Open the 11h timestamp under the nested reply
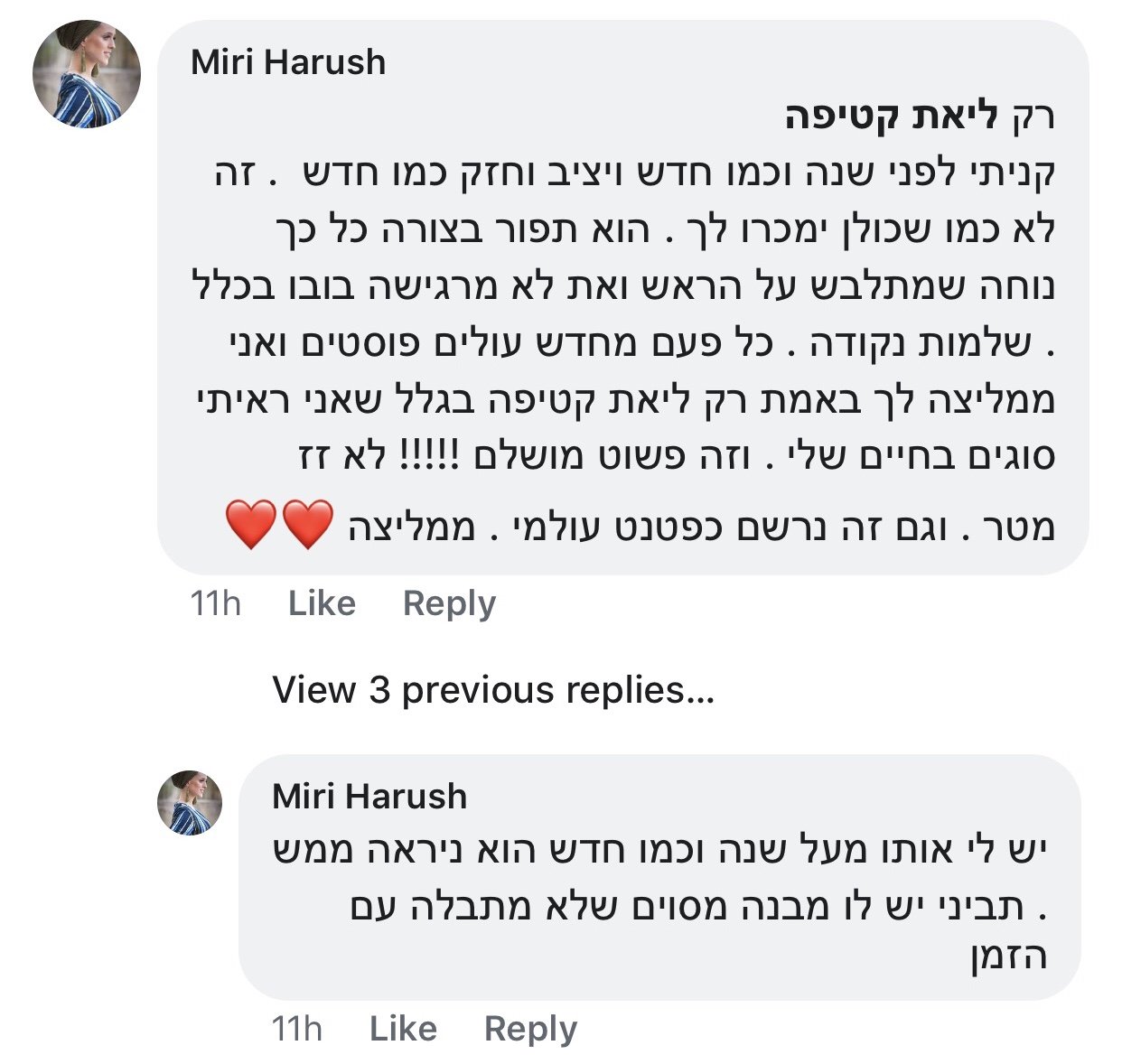The width and height of the screenshot is (1122, 1064). [x=297, y=1029]
